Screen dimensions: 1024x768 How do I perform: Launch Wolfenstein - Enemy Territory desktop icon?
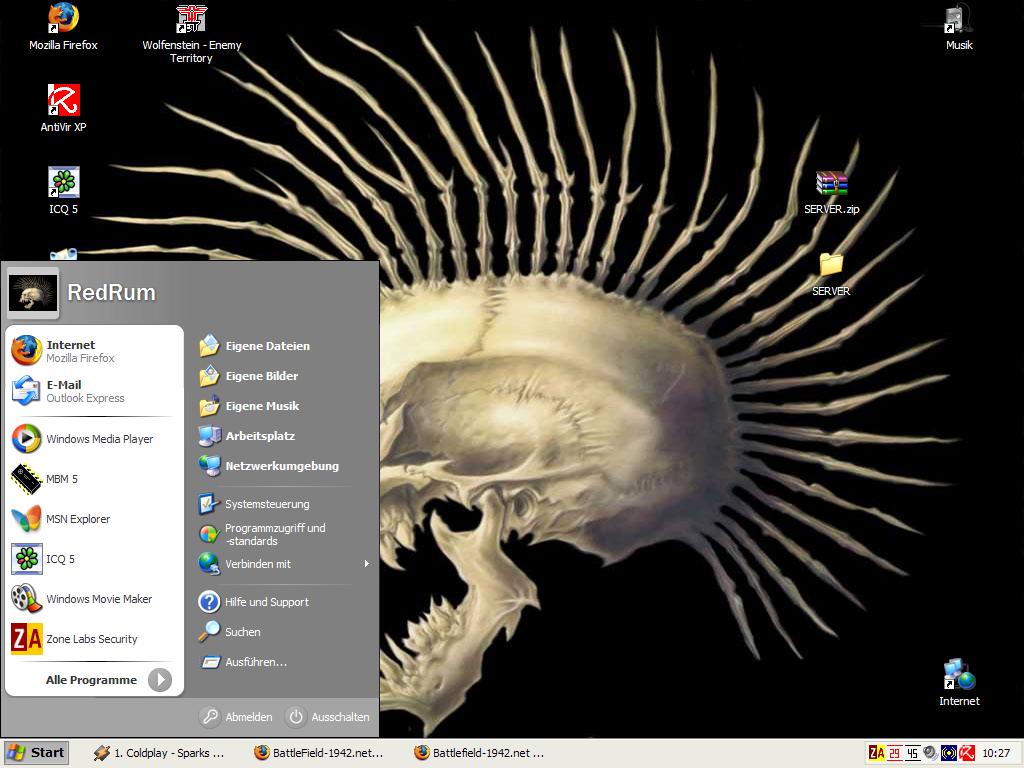pyautogui.click(x=191, y=34)
